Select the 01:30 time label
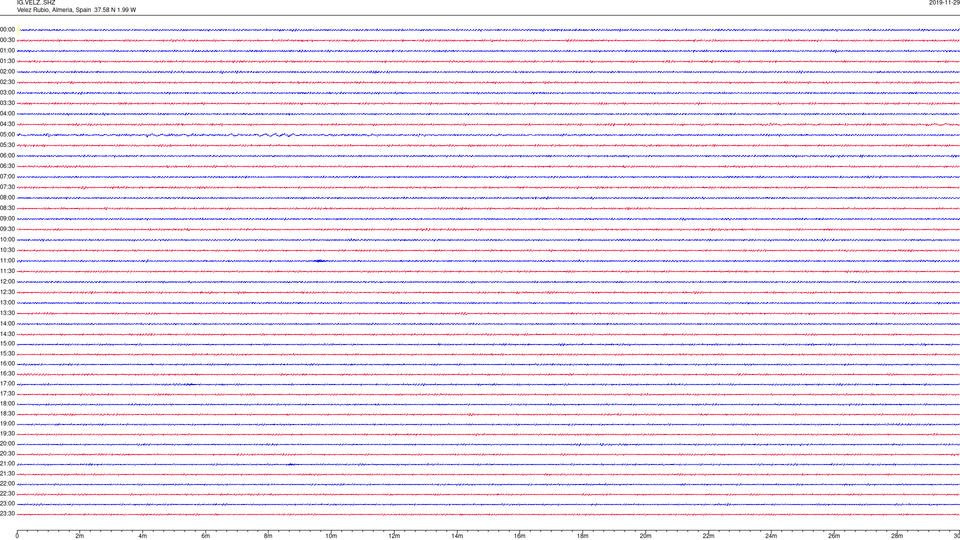 [7, 61]
